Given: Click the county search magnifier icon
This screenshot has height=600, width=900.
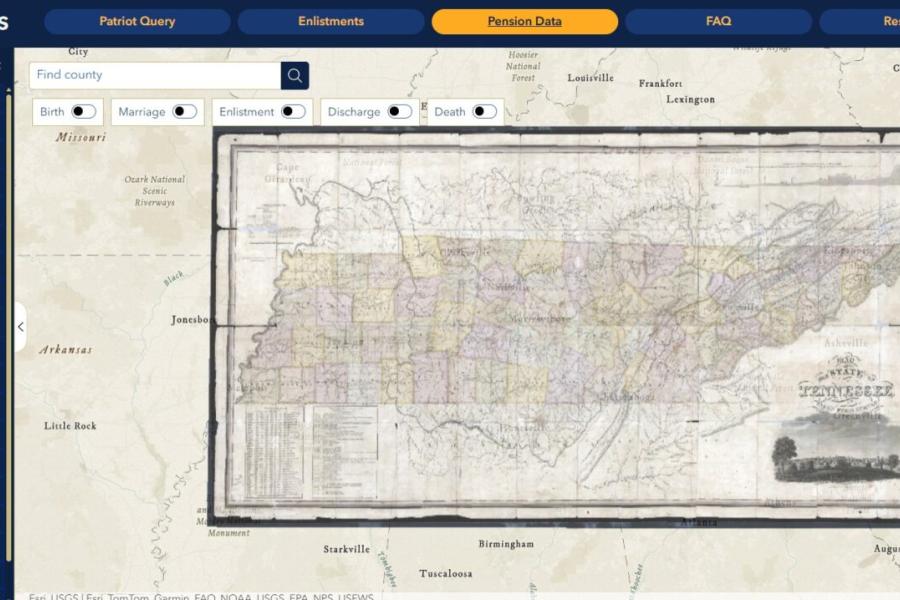Looking at the screenshot, I should coord(294,75).
